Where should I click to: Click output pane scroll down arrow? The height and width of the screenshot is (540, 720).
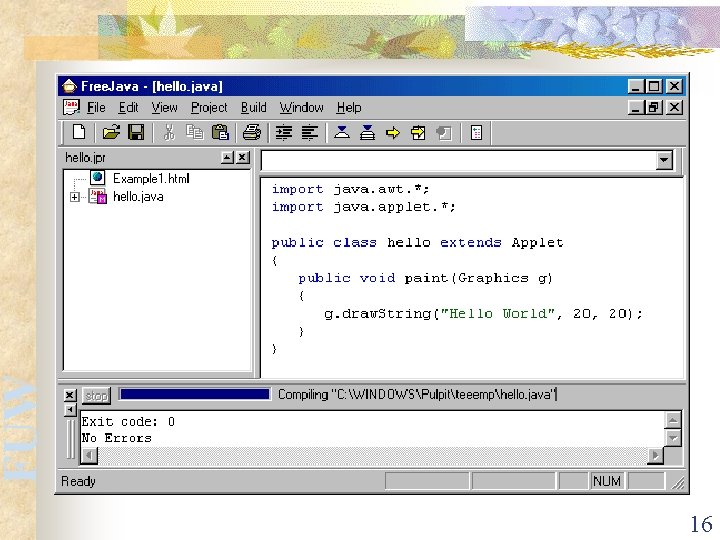pyautogui.click(x=673, y=438)
